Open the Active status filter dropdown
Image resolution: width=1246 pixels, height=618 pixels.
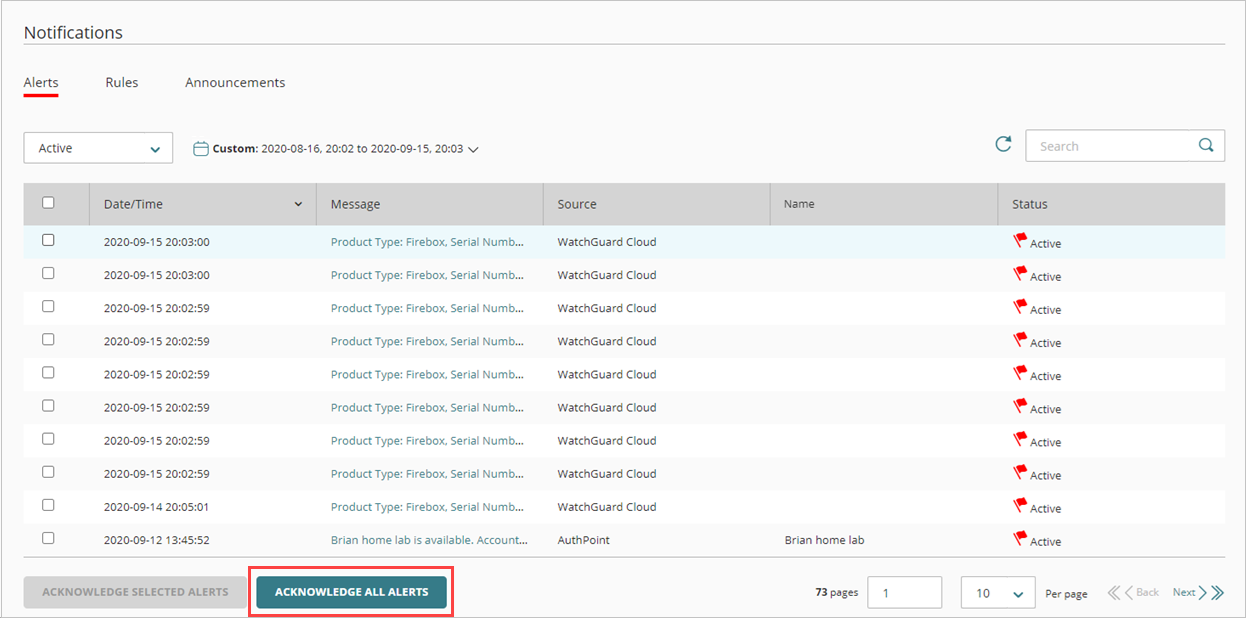pos(97,147)
